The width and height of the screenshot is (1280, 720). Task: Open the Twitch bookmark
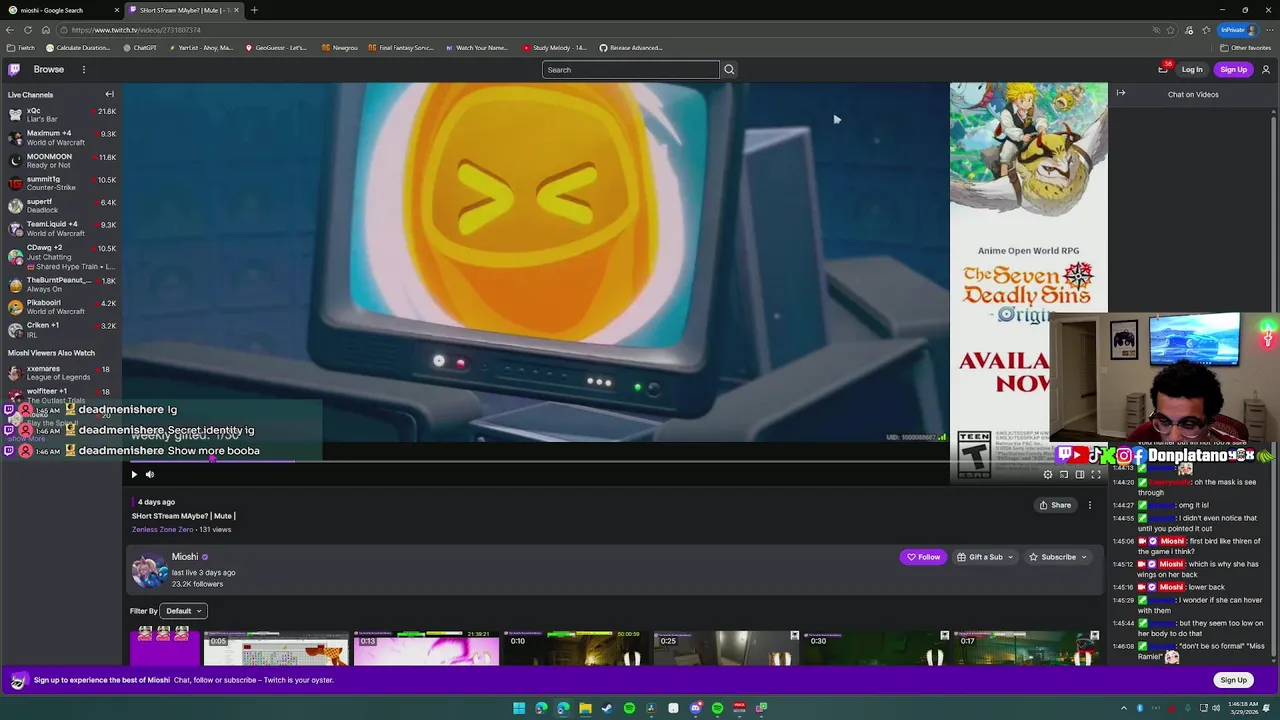20,48
